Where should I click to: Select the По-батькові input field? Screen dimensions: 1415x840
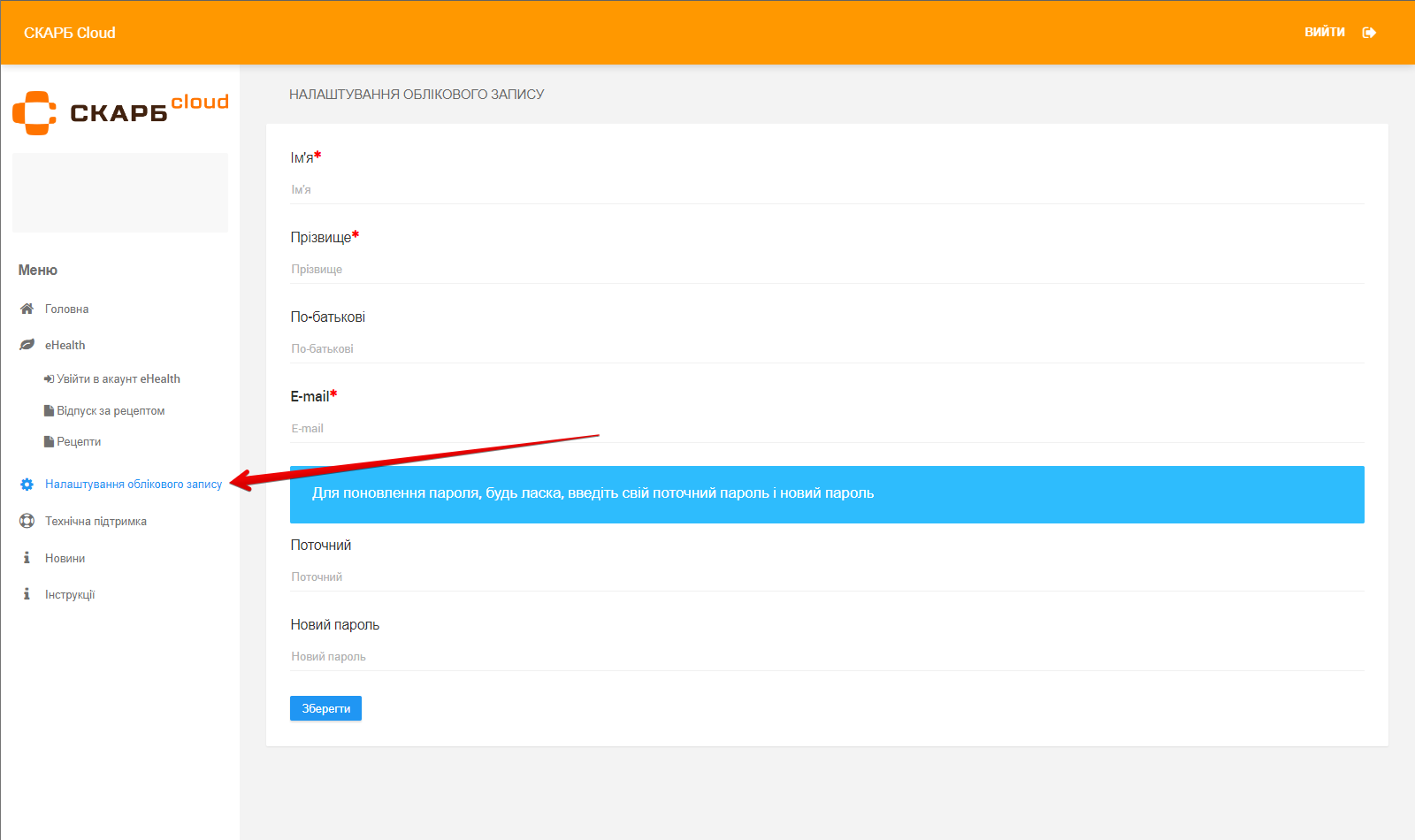(x=827, y=349)
